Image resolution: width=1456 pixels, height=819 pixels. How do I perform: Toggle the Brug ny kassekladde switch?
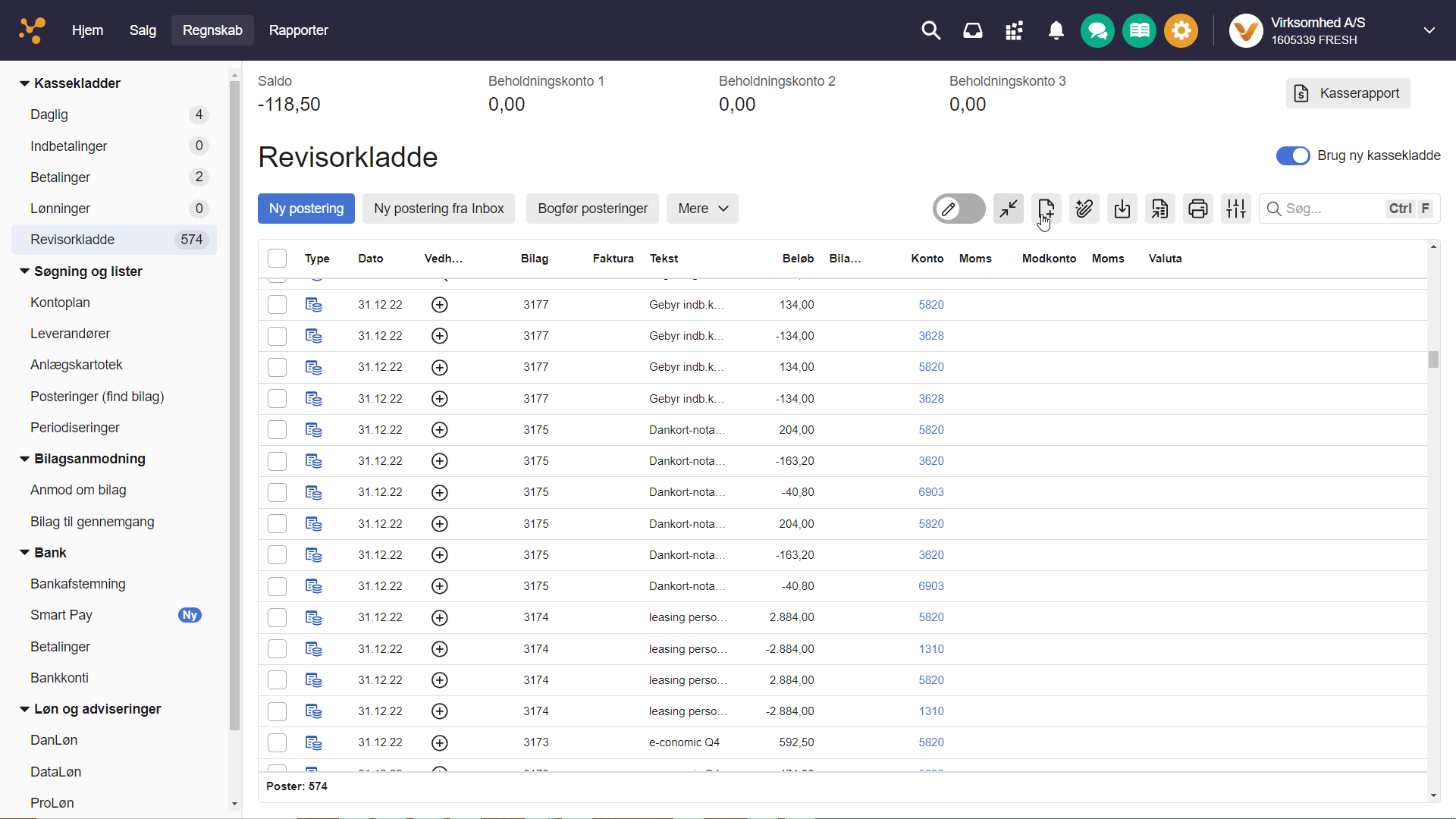click(x=1292, y=155)
